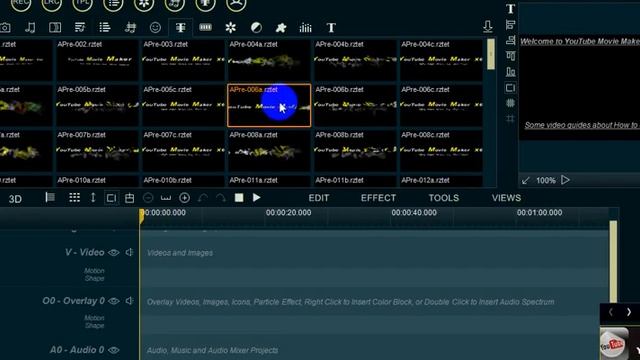
Task: Click the yellow playhead marker at 00:00:00.000
Action: [142, 216]
